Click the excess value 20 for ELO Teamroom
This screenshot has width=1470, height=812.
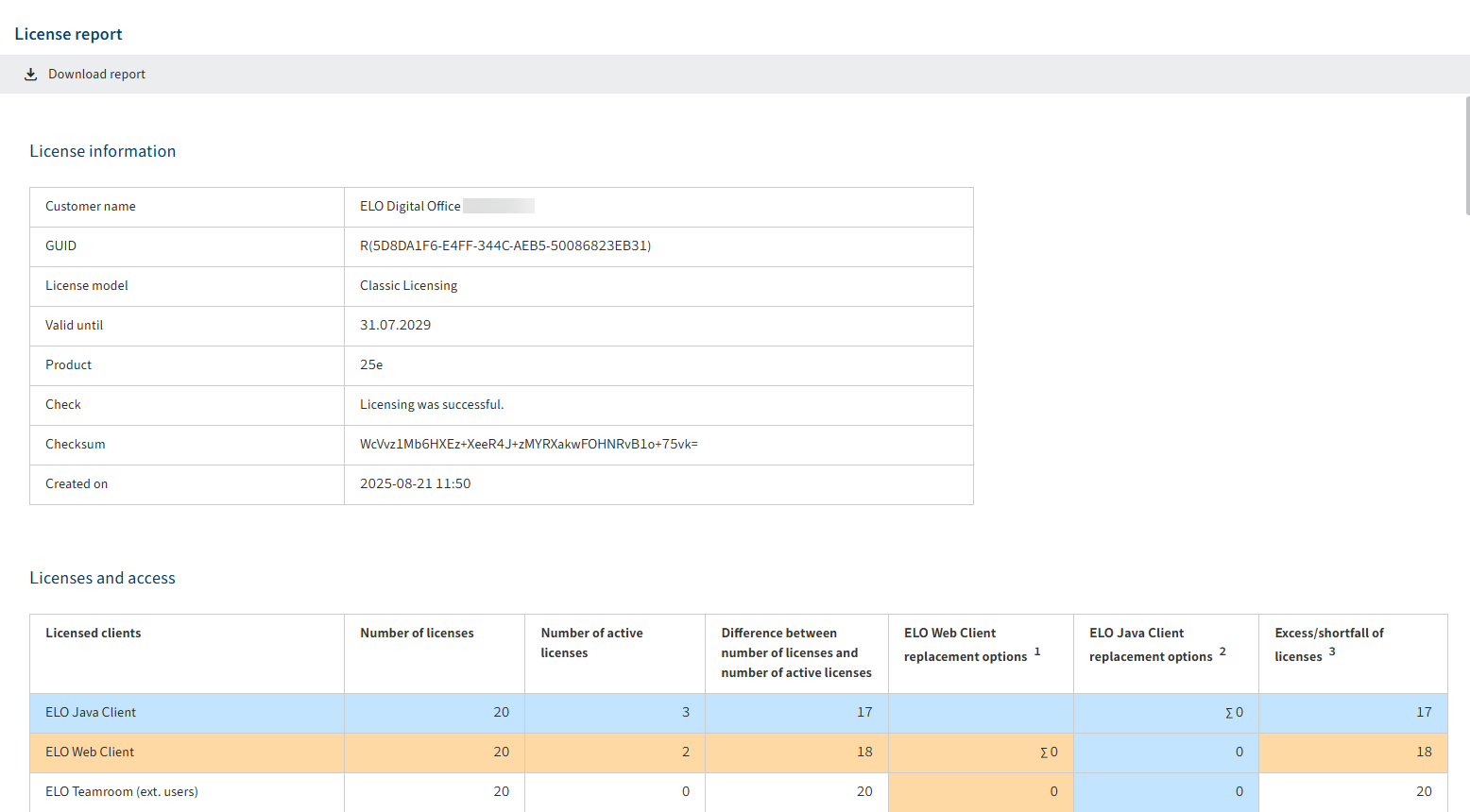1424,792
